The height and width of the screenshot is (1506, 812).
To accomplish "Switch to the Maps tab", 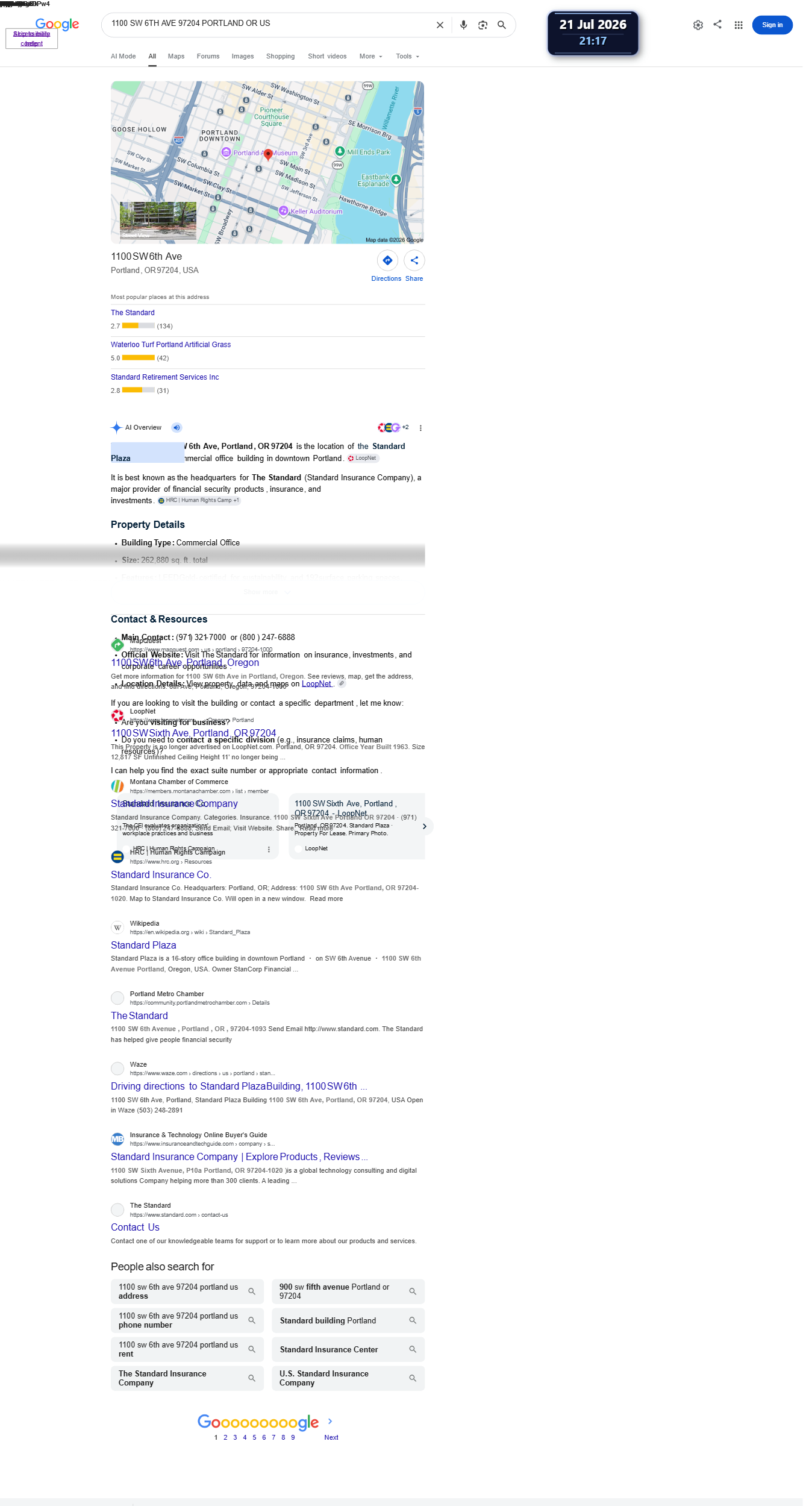I will coord(176,57).
